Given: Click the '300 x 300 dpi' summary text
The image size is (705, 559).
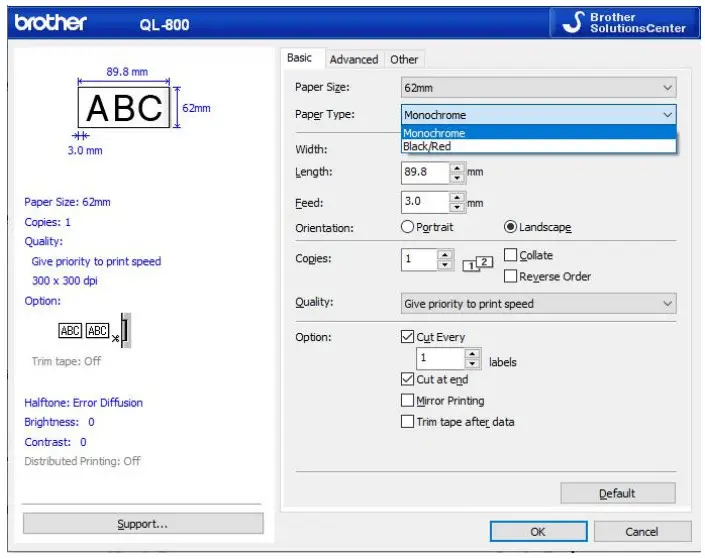Looking at the screenshot, I should [64, 281].
